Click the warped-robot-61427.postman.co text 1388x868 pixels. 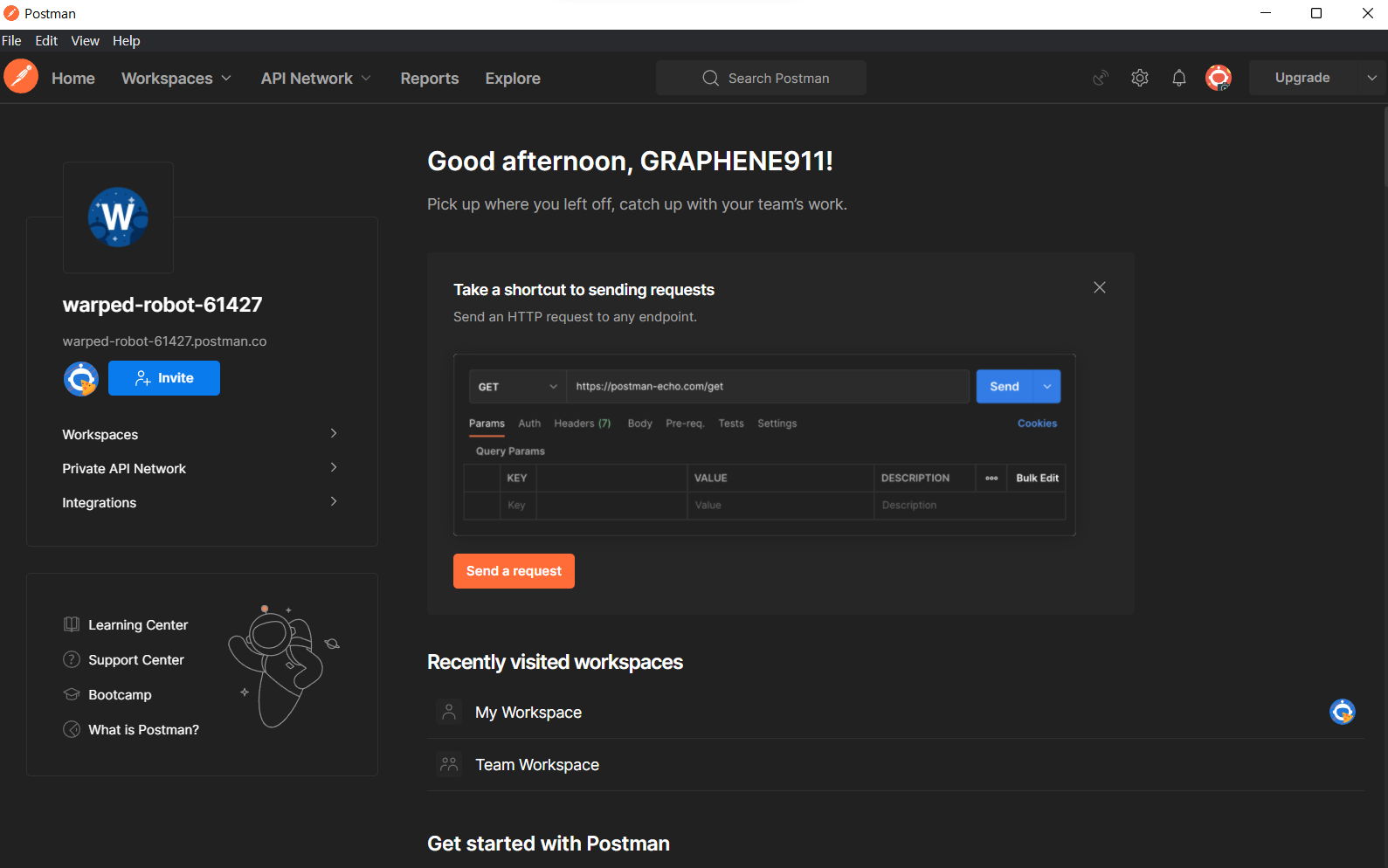pyautogui.click(x=164, y=341)
